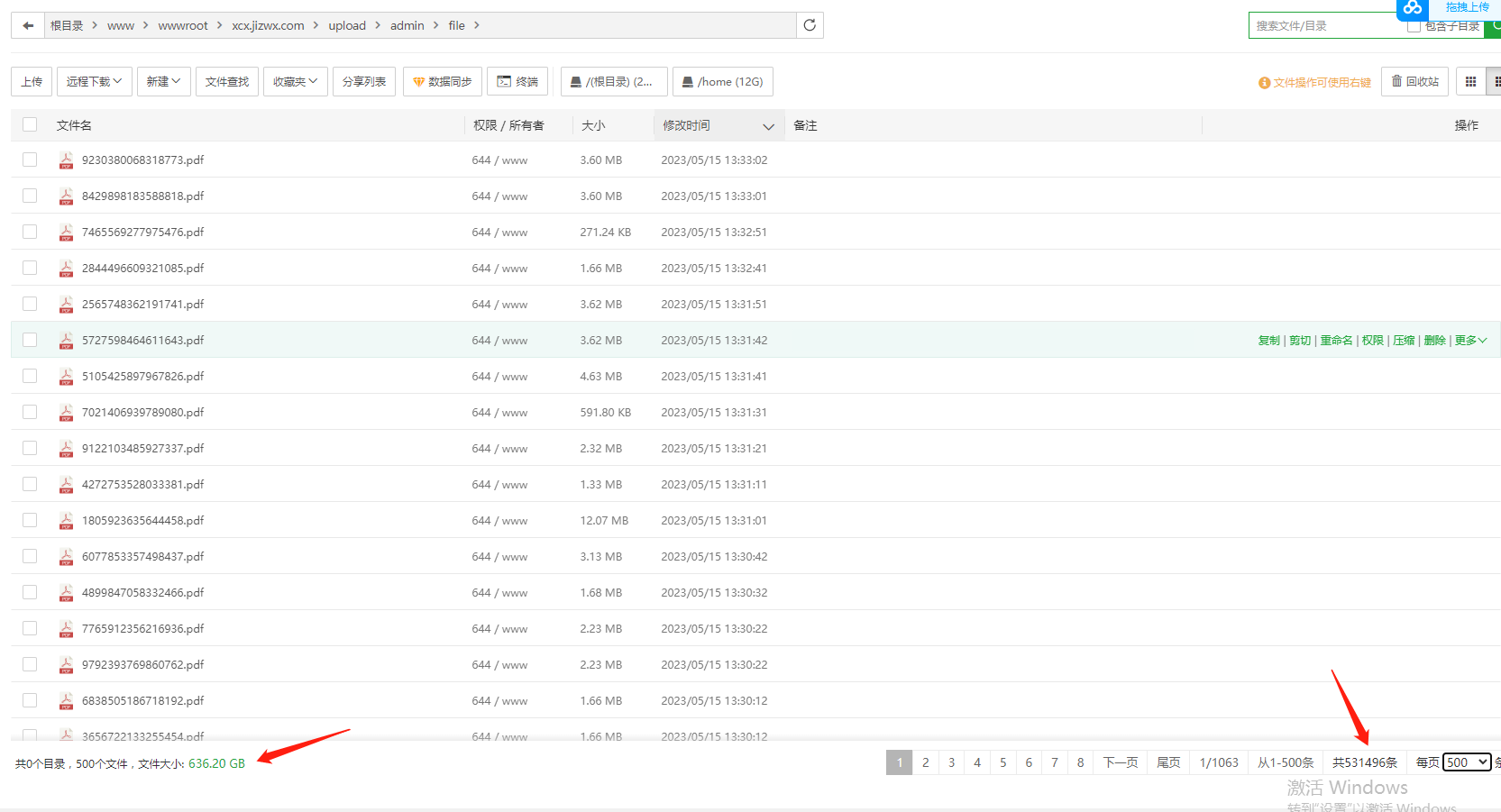
Task: Click PDF icon of 4899847058332466.pdf
Action: point(66,593)
